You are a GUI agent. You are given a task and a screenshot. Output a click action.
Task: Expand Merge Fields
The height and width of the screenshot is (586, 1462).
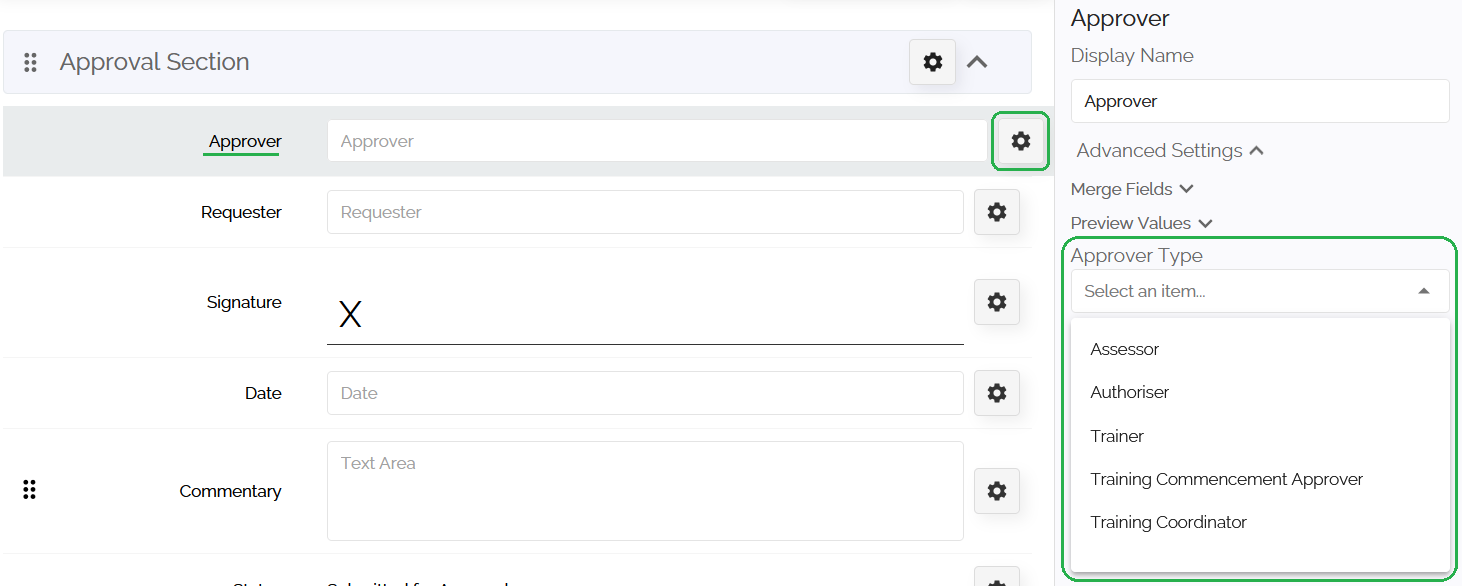(1132, 189)
